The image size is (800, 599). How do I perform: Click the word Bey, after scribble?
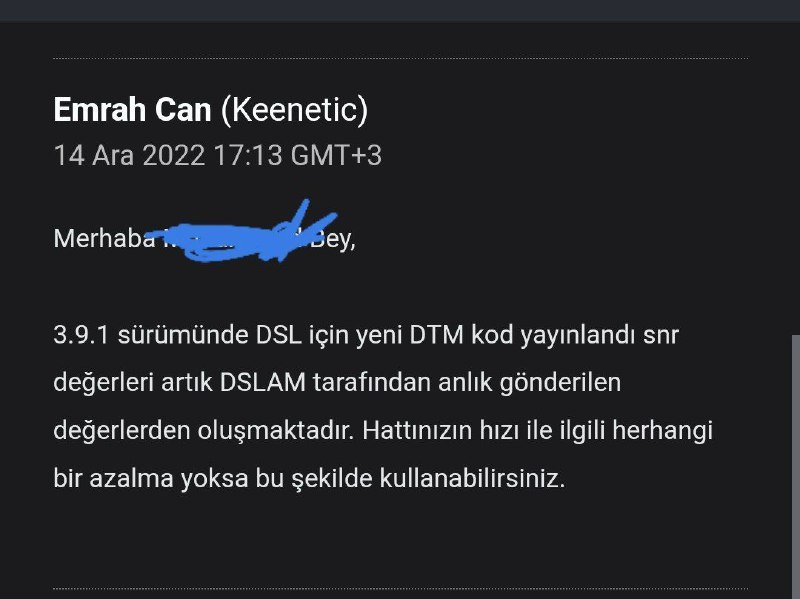click(x=333, y=239)
